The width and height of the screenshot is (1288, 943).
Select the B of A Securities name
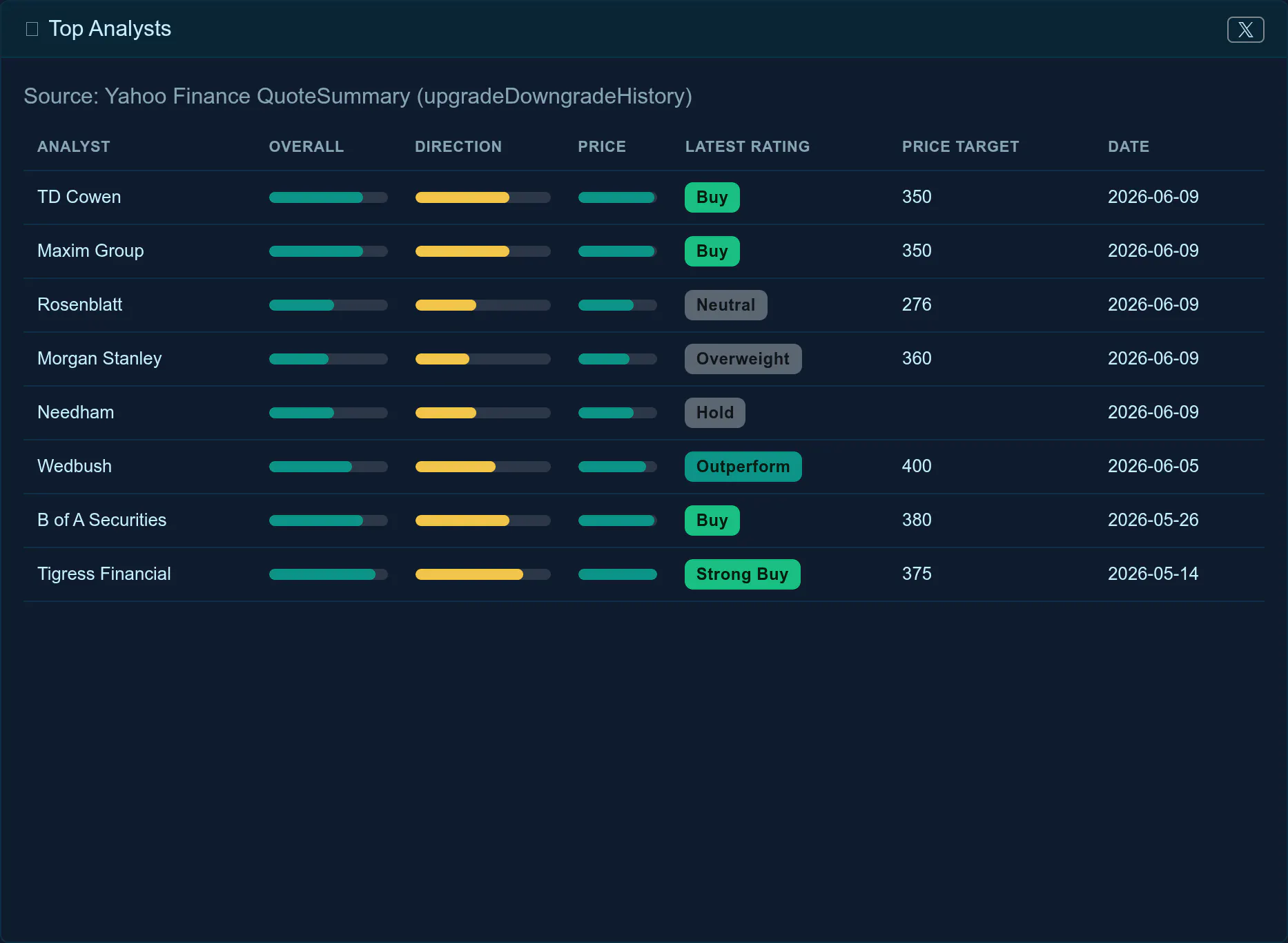tap(102, 520)
